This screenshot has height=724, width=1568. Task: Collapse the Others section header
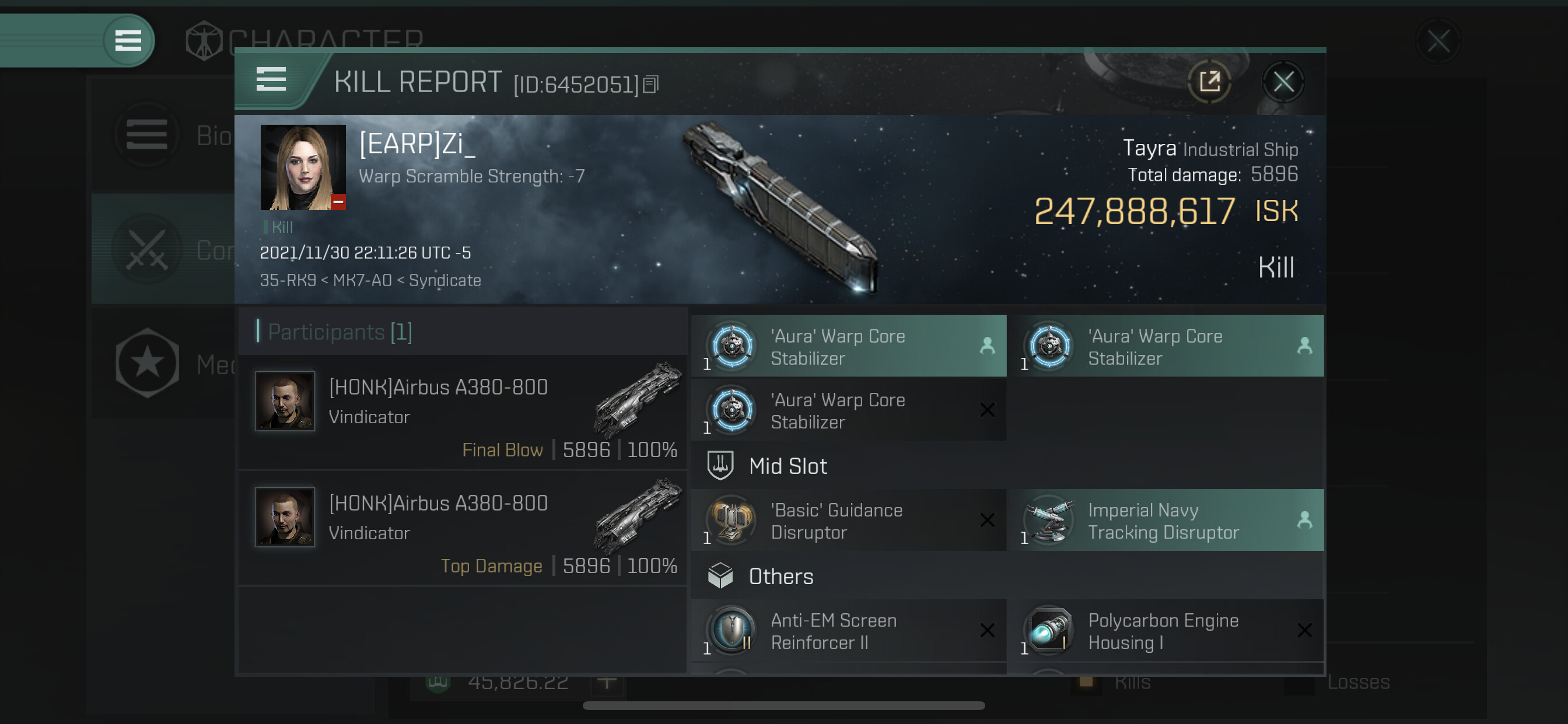[x=781, y=576]
